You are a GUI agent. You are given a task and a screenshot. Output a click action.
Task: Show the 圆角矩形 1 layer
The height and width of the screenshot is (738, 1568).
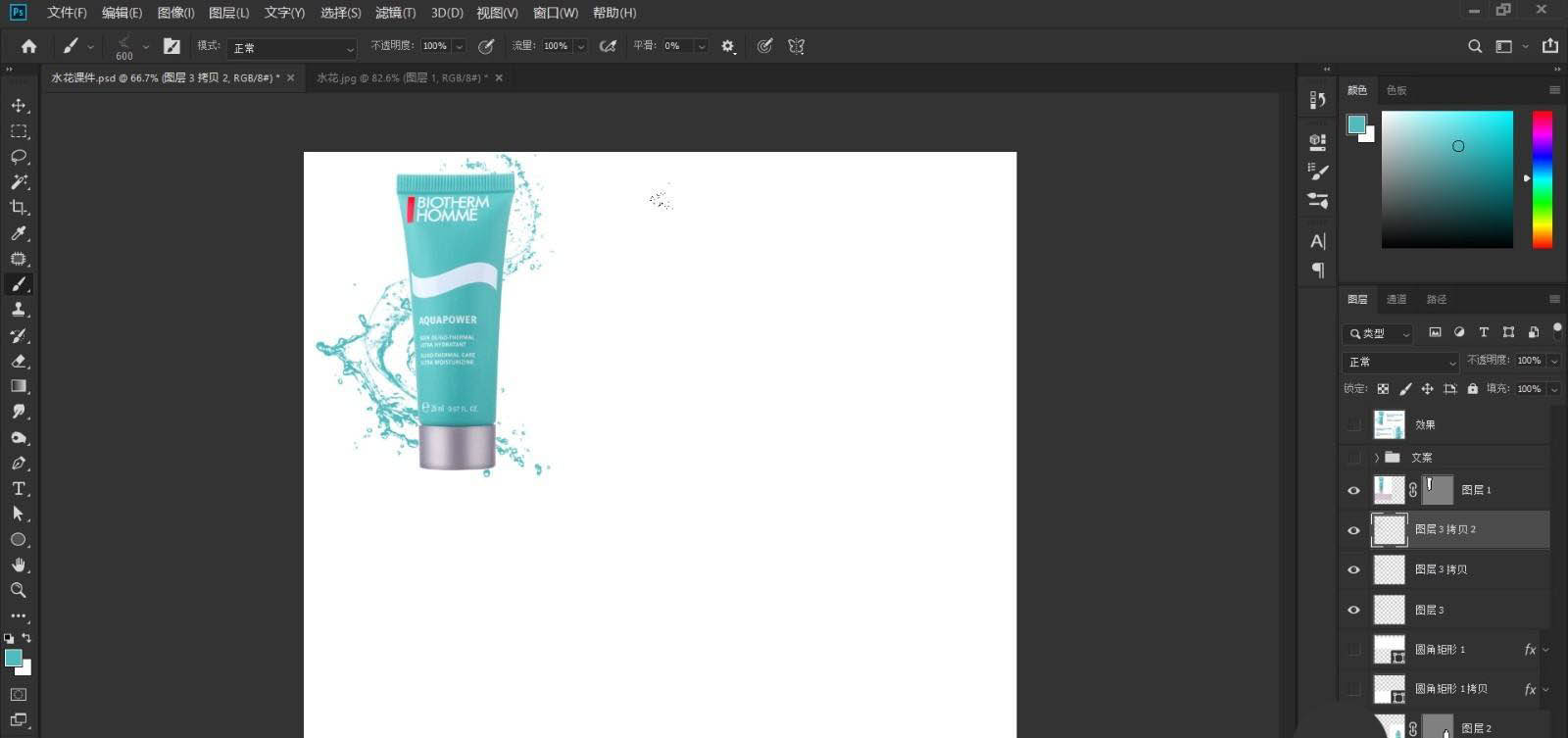click(x=1353, y=650)
